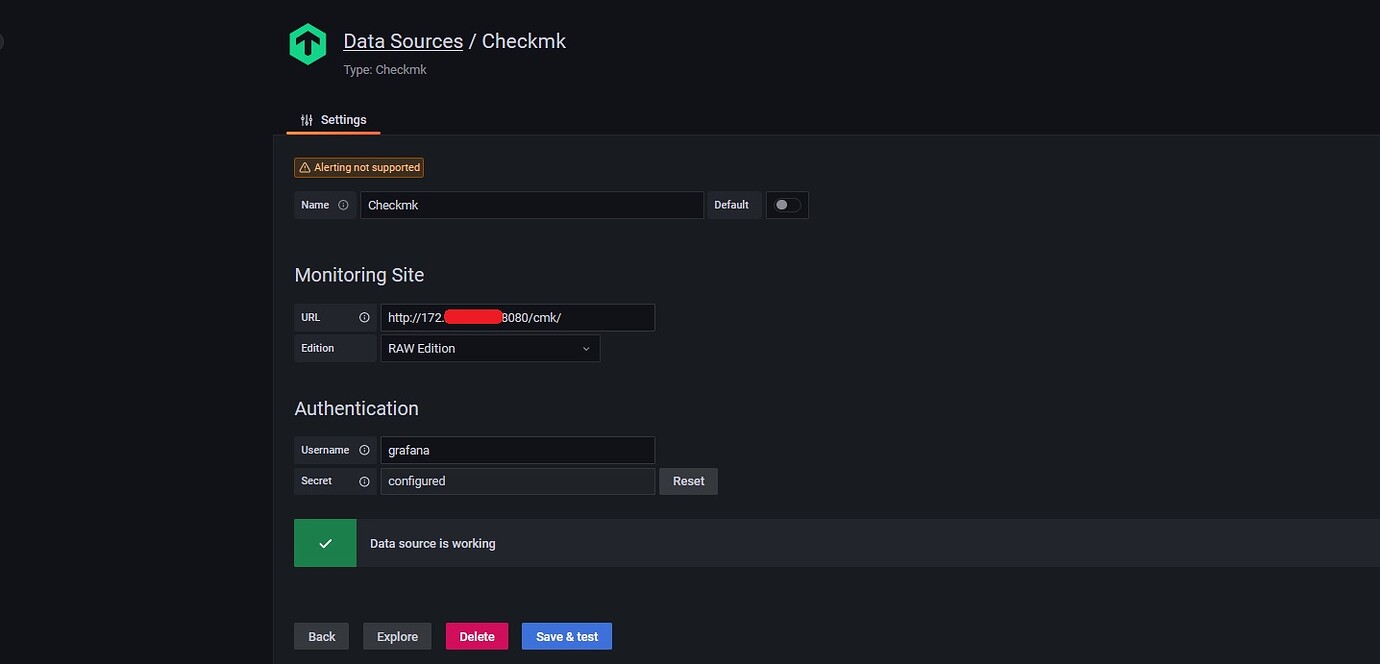
Task: Click the info icon next to URL
Action: click(364, 317)
